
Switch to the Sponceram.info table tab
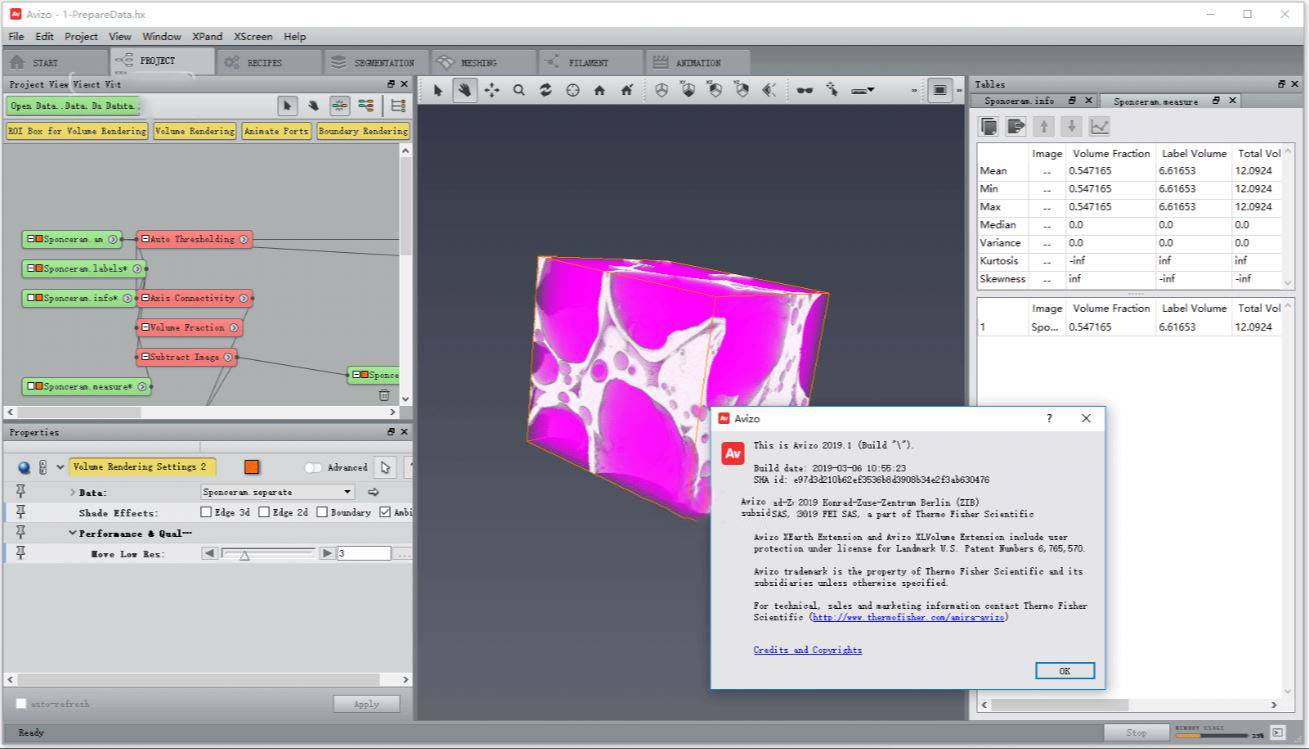1034,101
